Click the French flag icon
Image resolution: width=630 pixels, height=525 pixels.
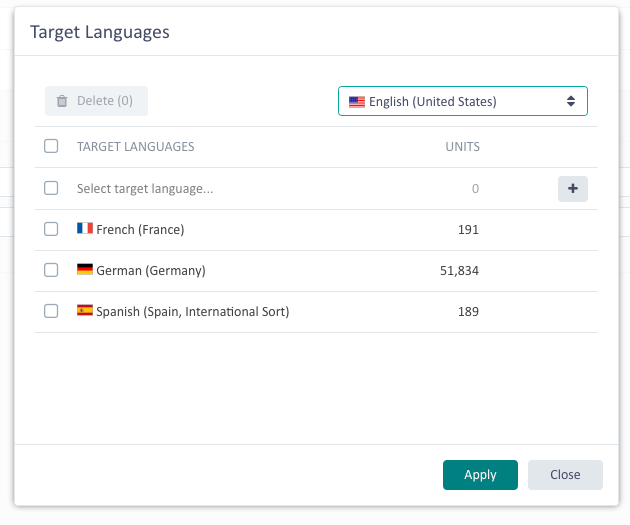[x=85, y=229]
